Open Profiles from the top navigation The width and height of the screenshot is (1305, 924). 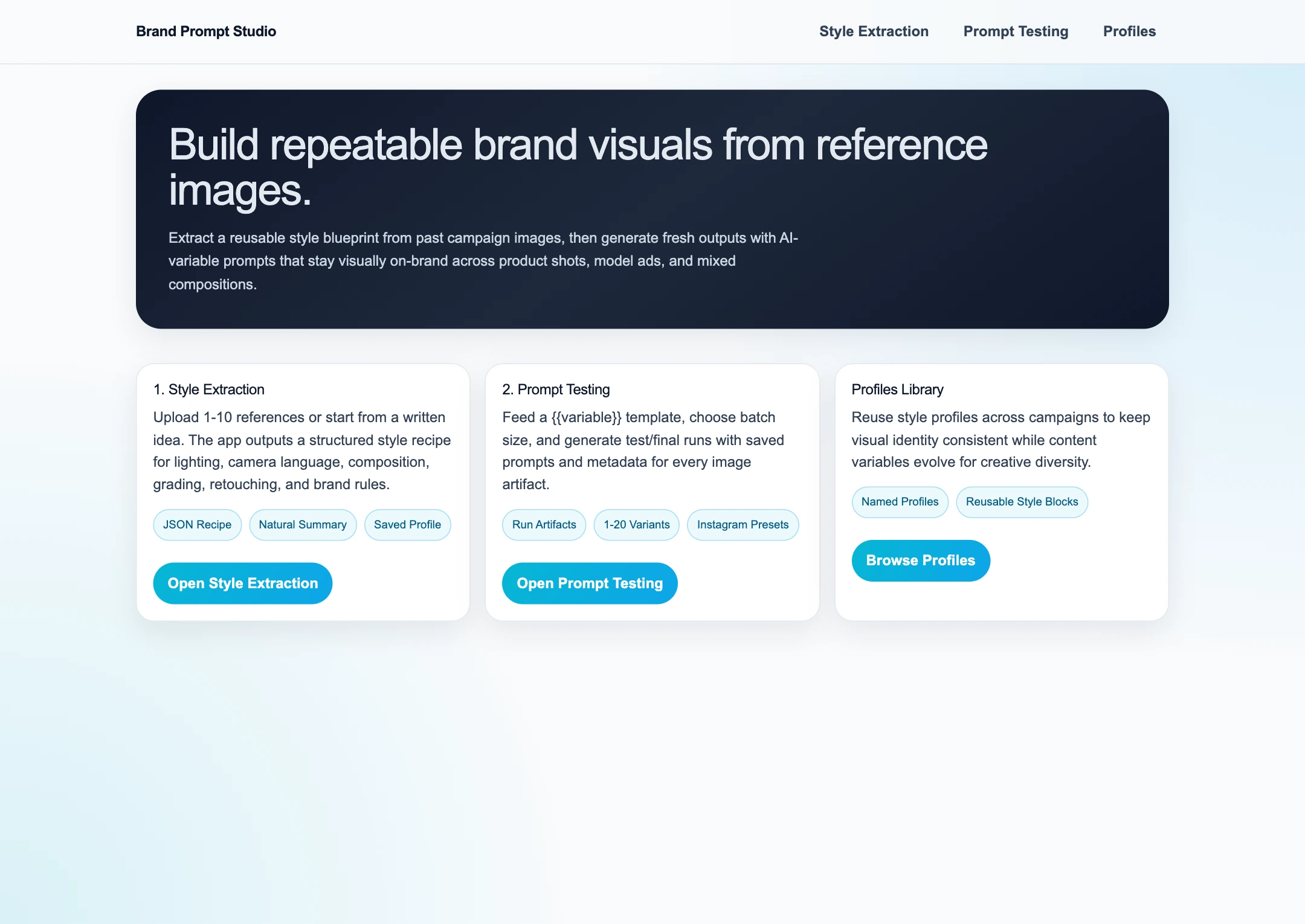click(1129, 31)
